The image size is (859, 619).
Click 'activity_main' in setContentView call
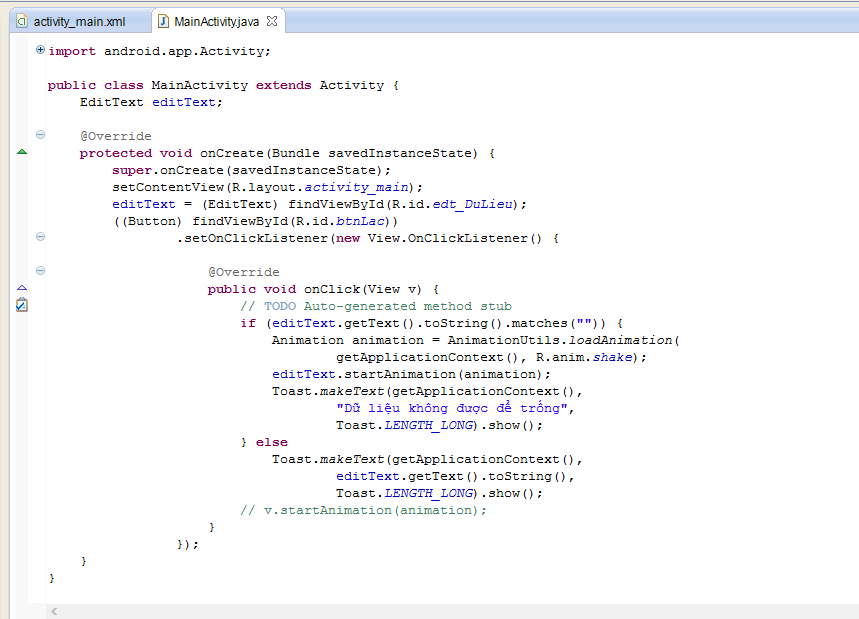click(357, 187)
